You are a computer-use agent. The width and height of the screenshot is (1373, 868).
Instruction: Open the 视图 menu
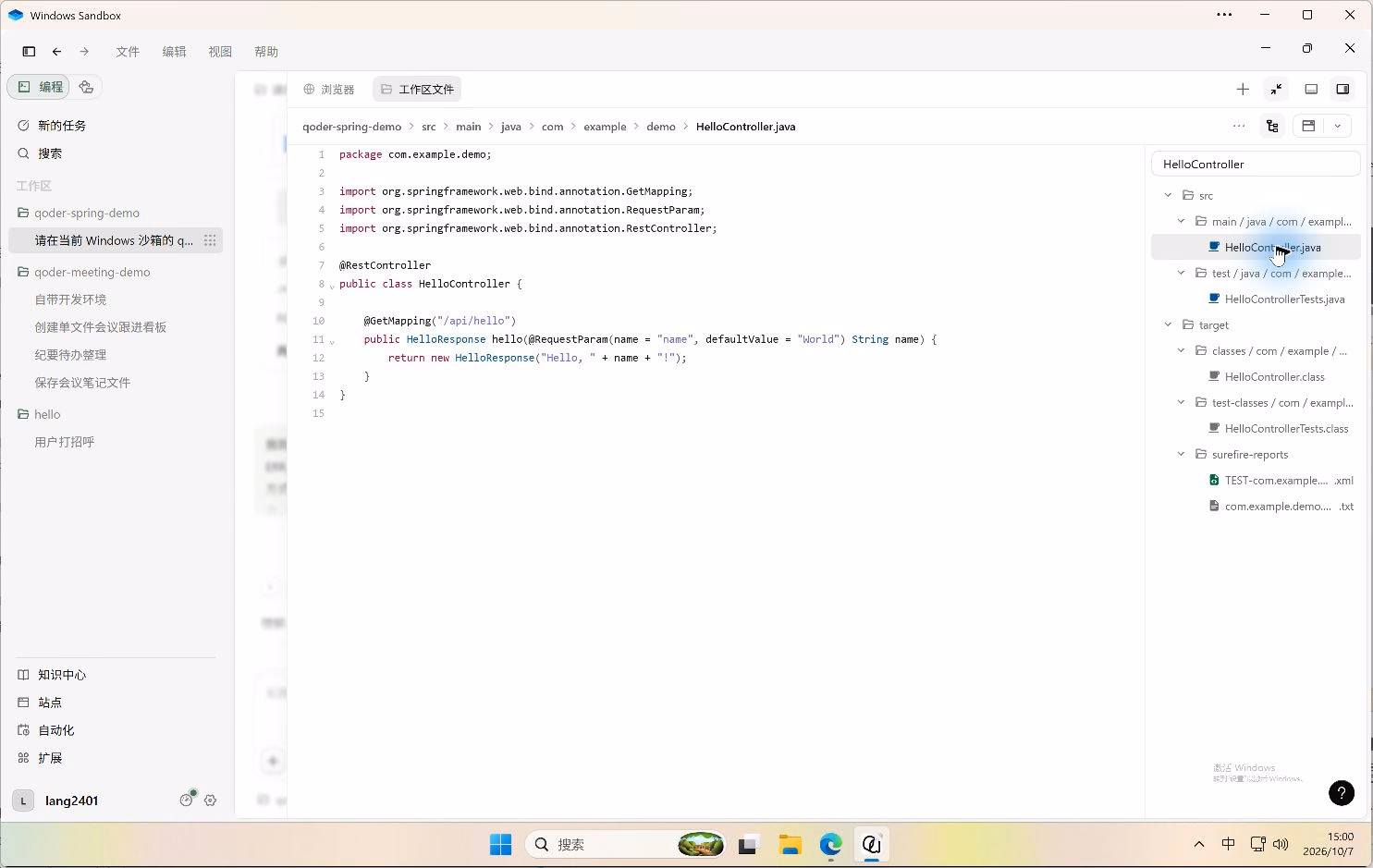220,52
